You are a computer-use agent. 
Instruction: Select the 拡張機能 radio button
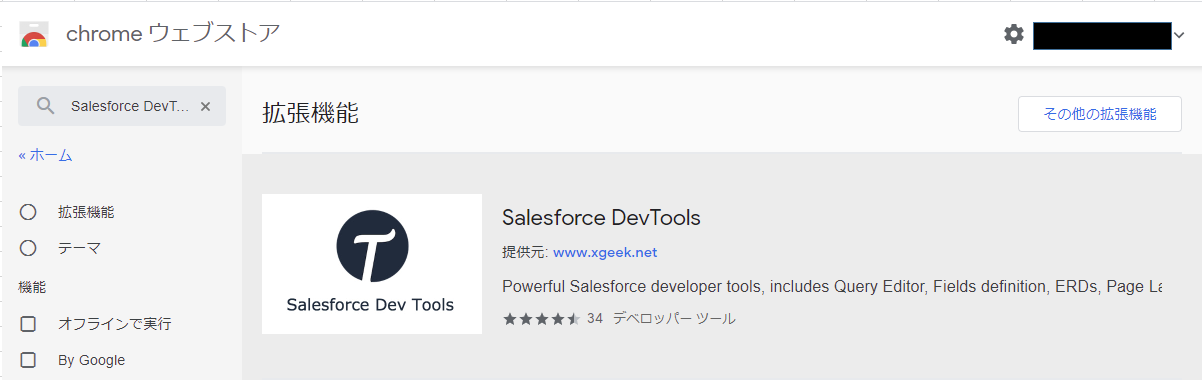point(28,212)
